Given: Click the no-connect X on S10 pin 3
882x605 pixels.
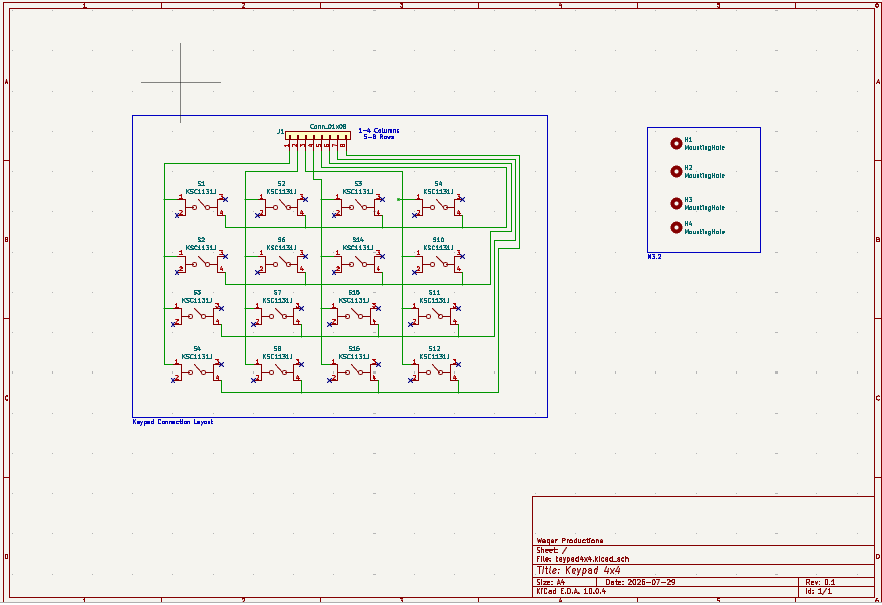Looking at the screenshot, I should (x=462, y=256).
